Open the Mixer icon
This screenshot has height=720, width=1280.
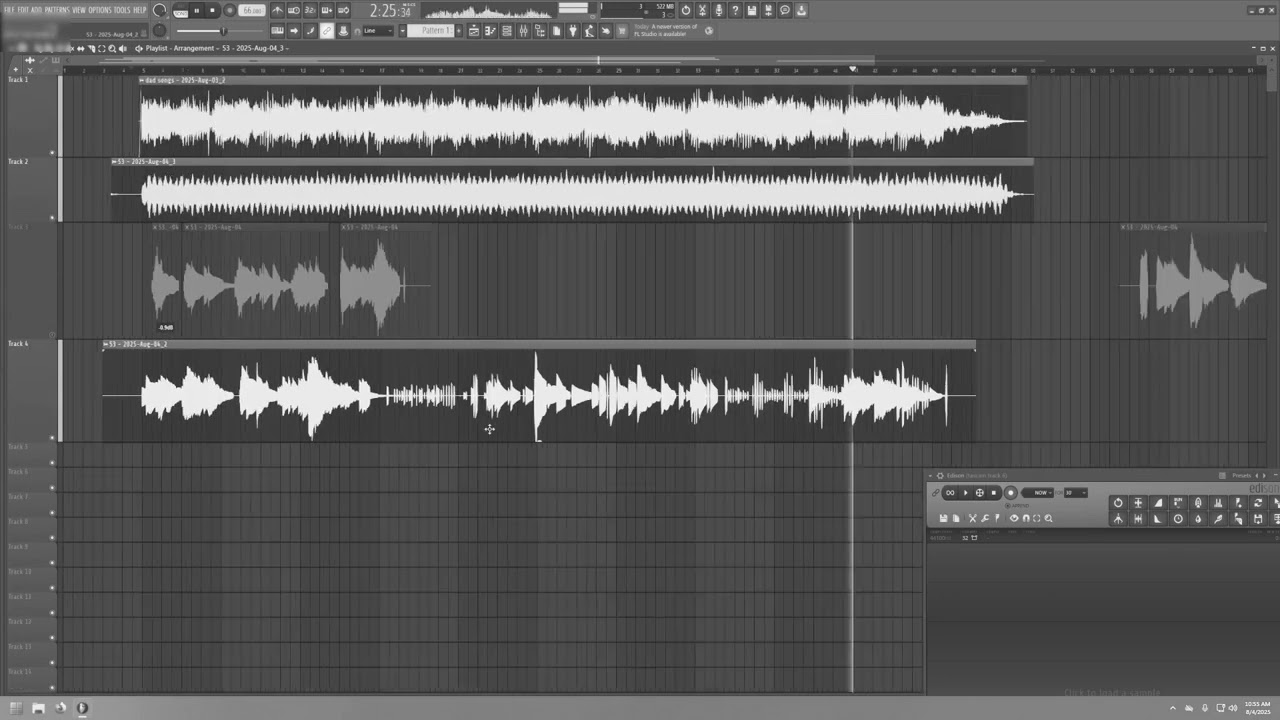[524, 31]
